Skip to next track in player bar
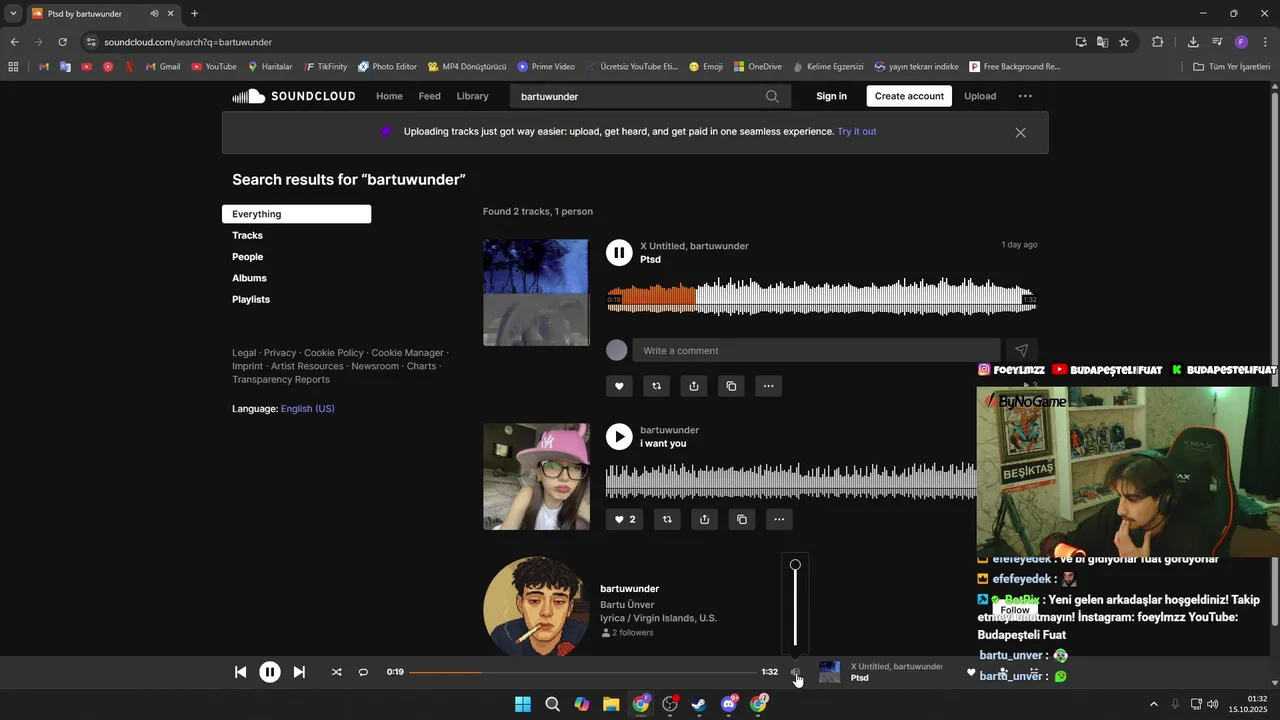This screenshot has width=1280, height=720. point(299,672)
